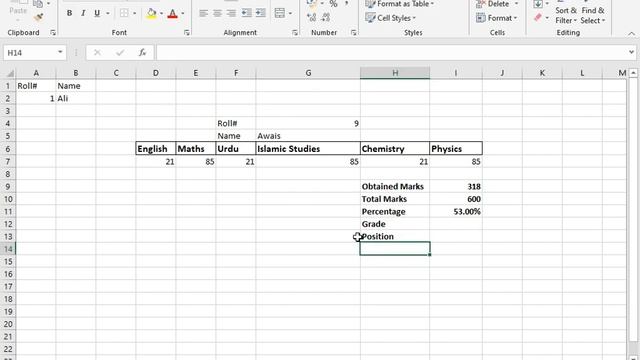Viewport: 640px width, 360px height.
Task: Open Borders dropdown arrow
Action: pyautogui.click(x=134, y=13)
